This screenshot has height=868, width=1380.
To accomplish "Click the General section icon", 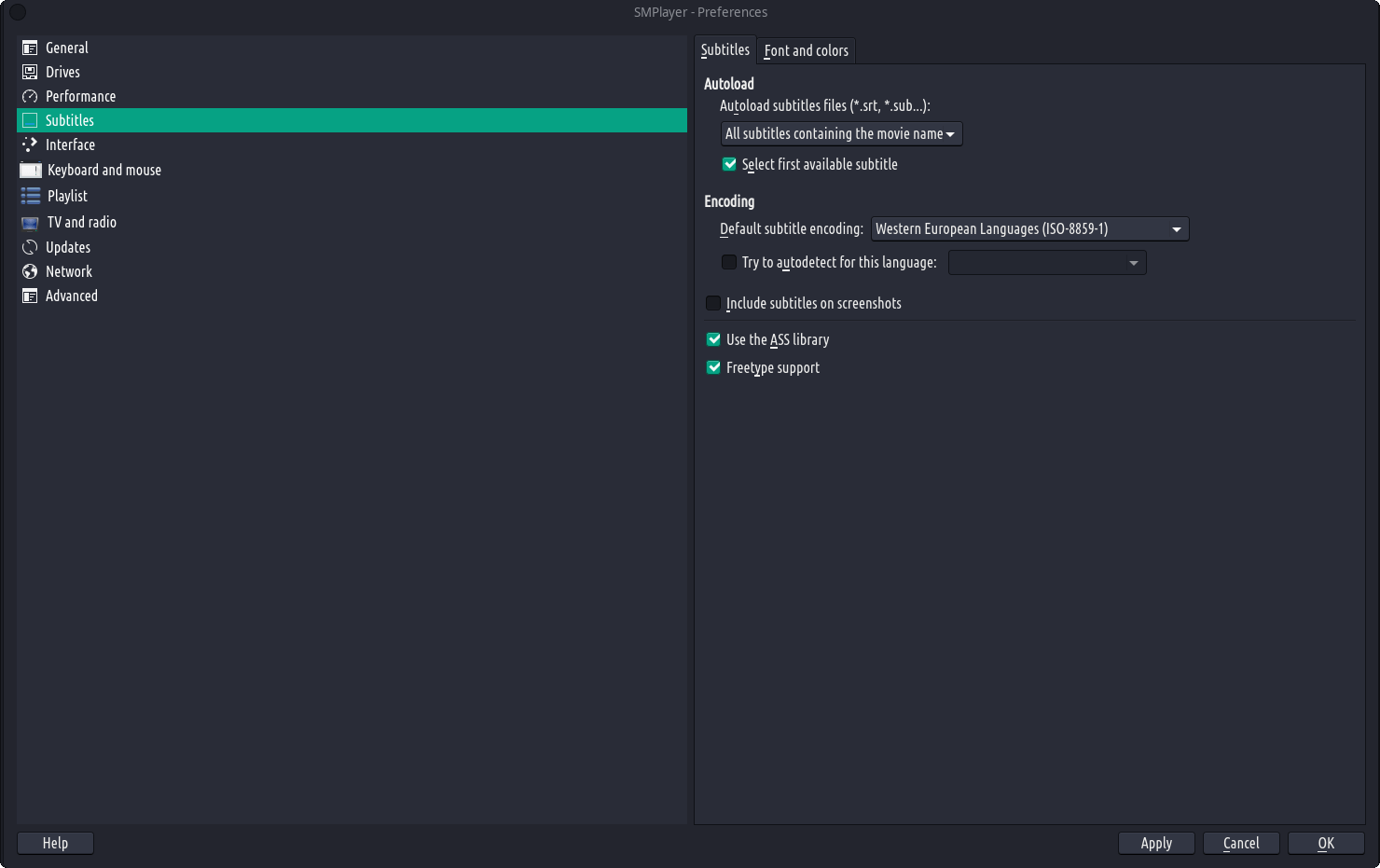I will pyautogui.click(x=30, y=48).
